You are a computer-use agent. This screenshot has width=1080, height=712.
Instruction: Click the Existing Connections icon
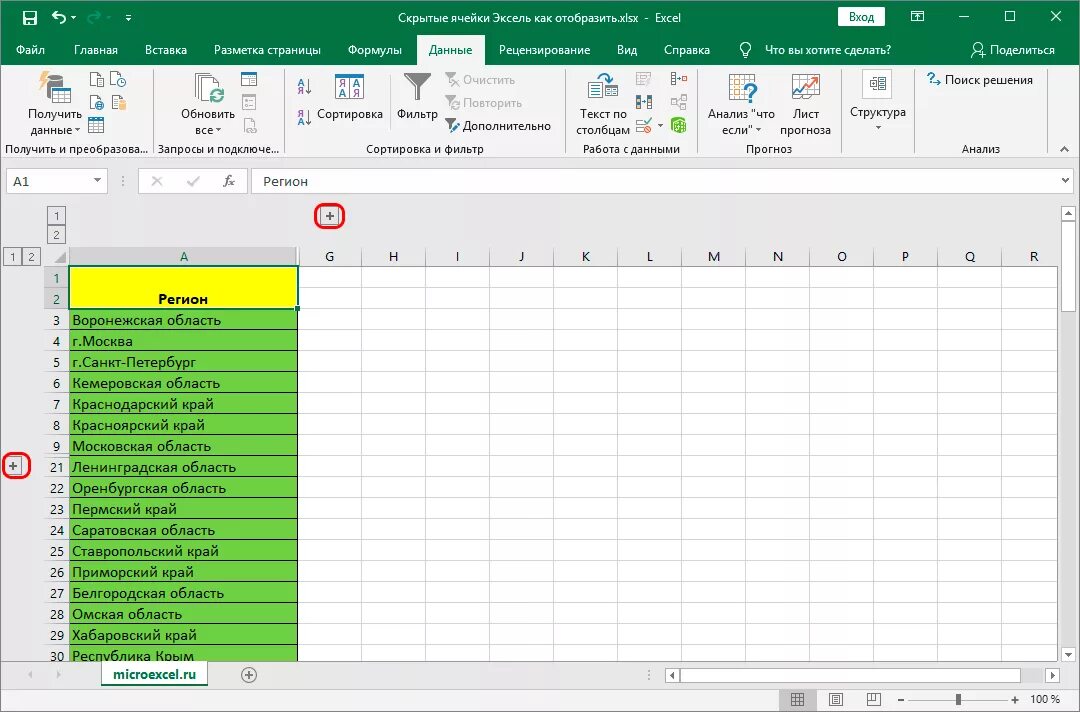pos(118,103)
